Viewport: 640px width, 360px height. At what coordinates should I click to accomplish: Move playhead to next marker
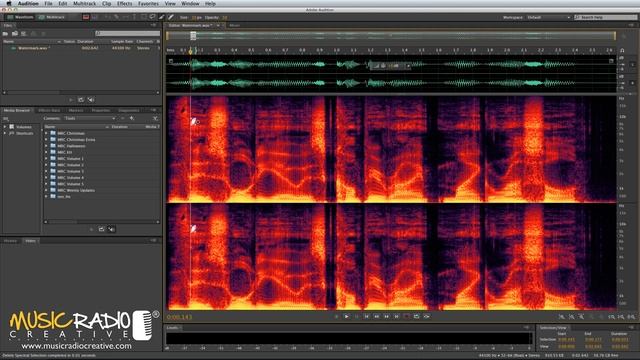(396, 316)
